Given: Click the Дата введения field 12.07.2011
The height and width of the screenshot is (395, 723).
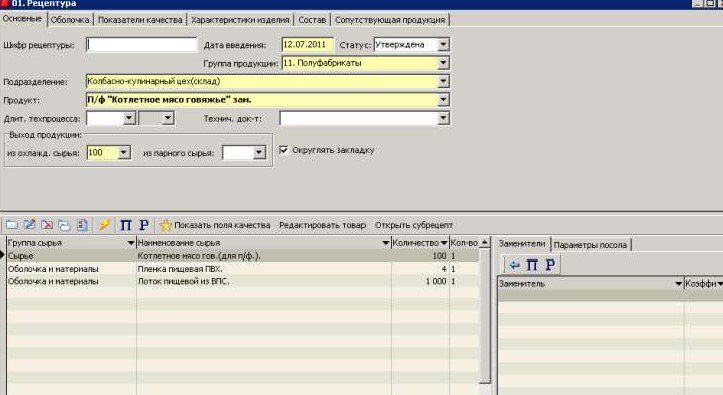Looking at the screenshot, I should coord(308,45).
